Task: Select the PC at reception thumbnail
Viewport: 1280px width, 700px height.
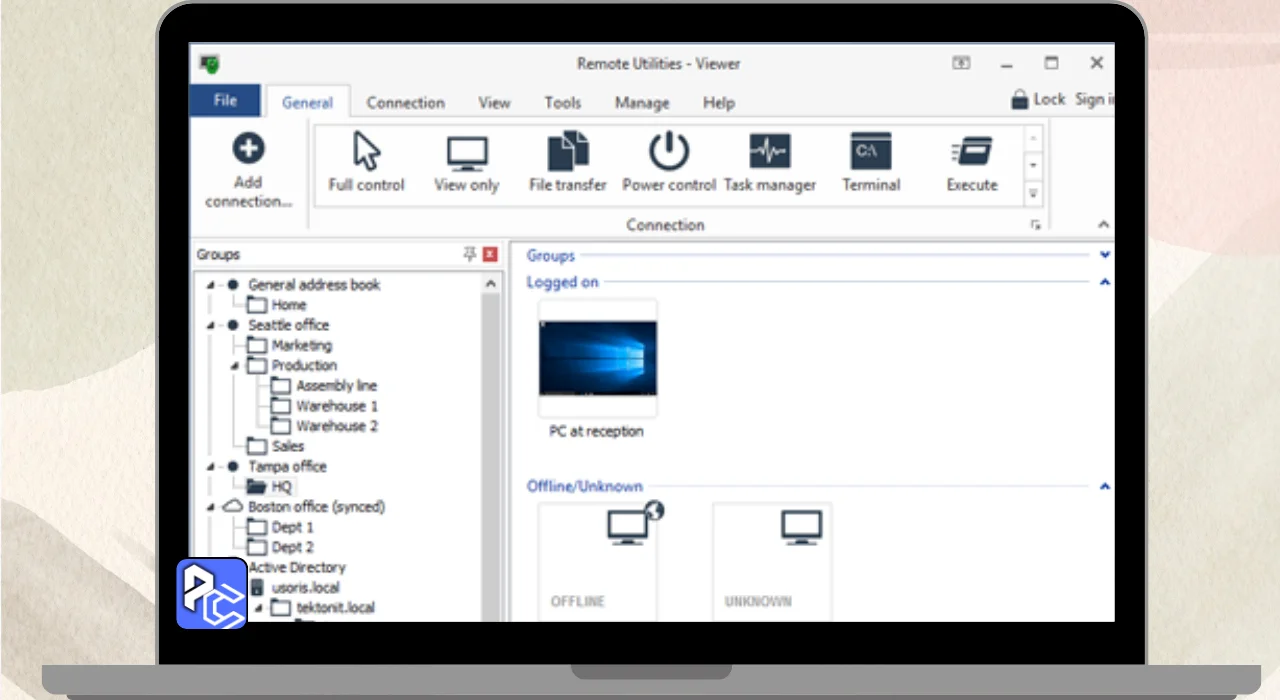Action: 597,360
